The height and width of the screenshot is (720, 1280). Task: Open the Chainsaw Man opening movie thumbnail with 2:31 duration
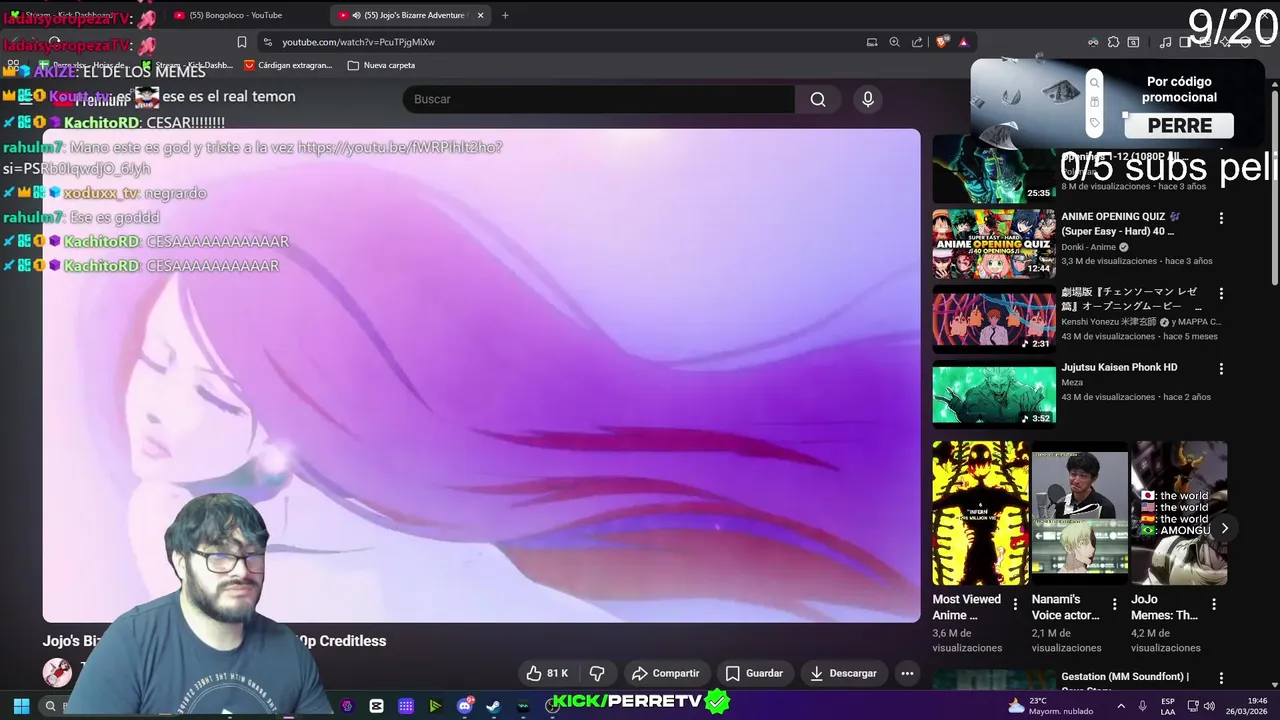point(994,319)
